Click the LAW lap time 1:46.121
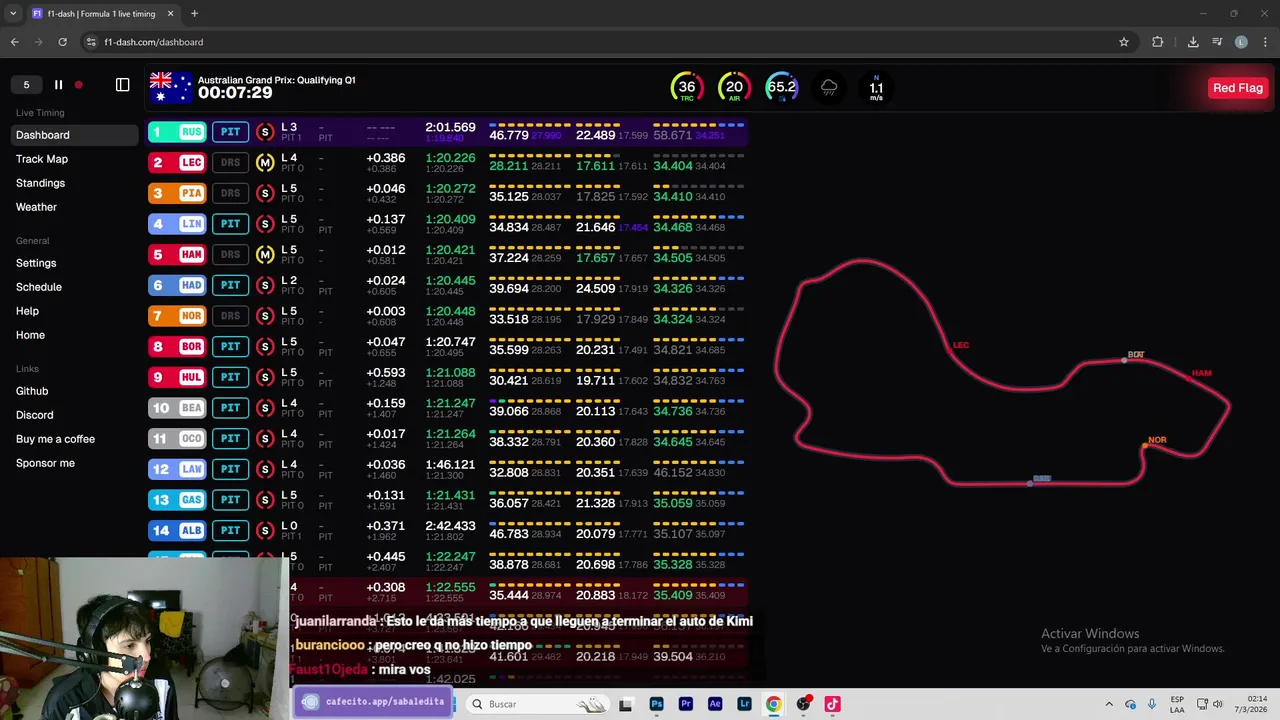This screenshot has height=720, width=1280. pos(450,465)
